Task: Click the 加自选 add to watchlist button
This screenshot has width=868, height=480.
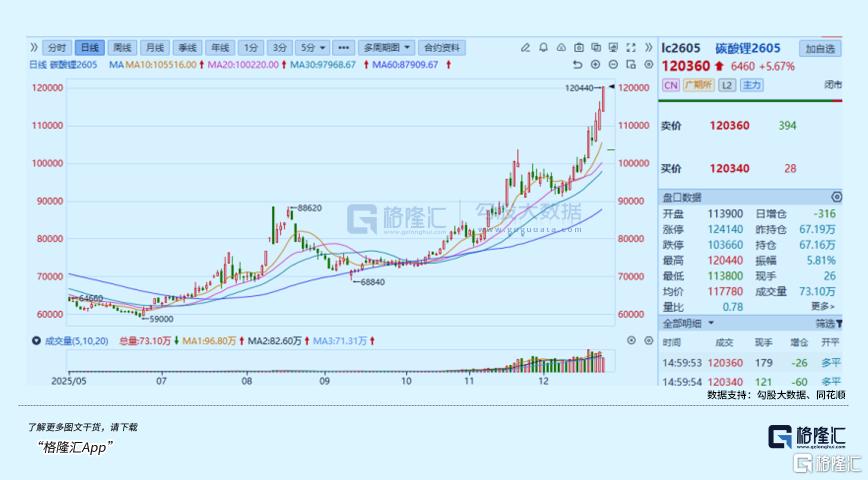Action: (820, 48)
